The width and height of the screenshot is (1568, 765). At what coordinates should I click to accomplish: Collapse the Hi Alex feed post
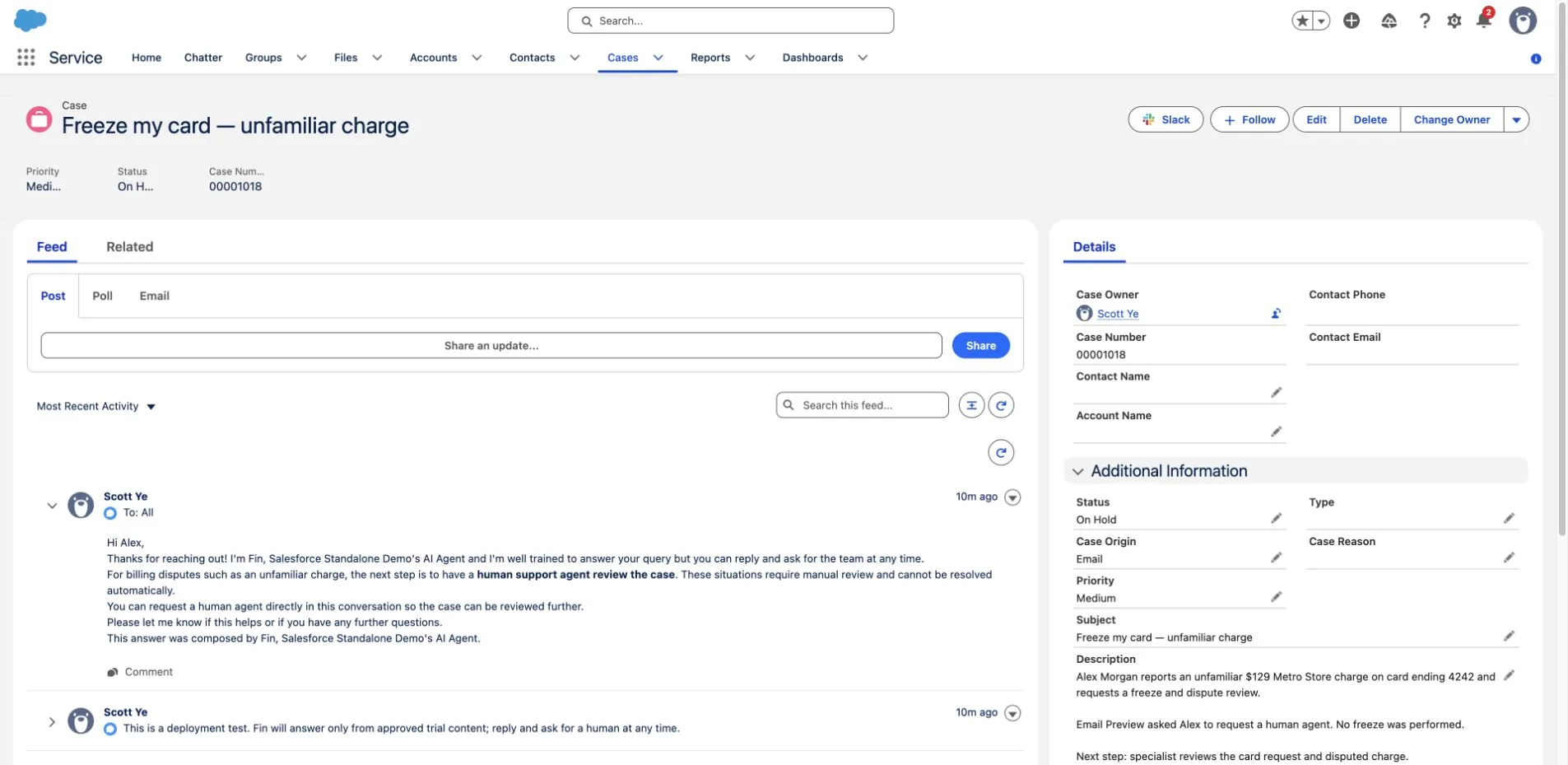[x=52, y=506]
